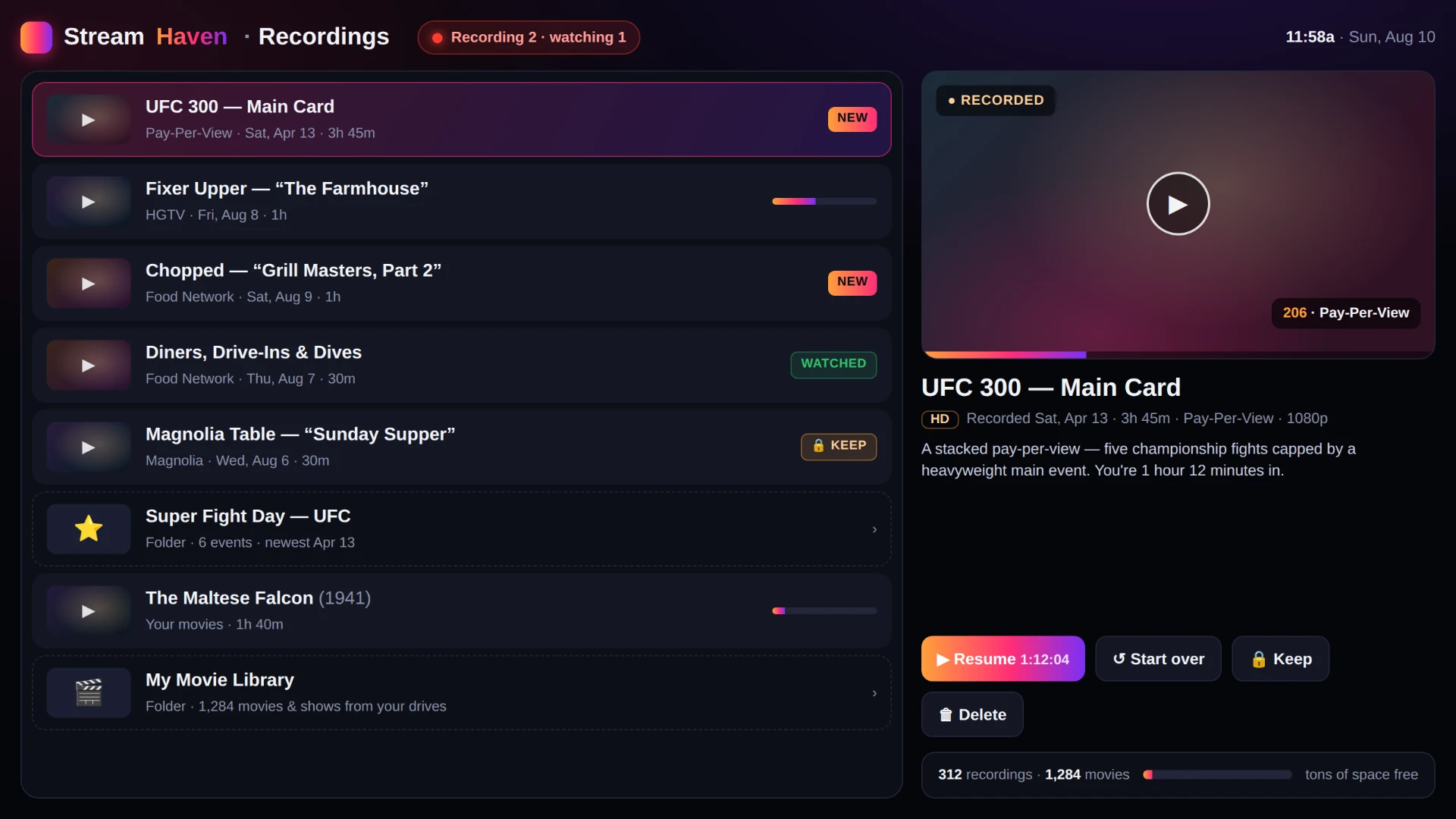Viewport: 1456px width, 819px height.
Task: Open Super Fight Day — UFC folder title
Action: point(248,516)
